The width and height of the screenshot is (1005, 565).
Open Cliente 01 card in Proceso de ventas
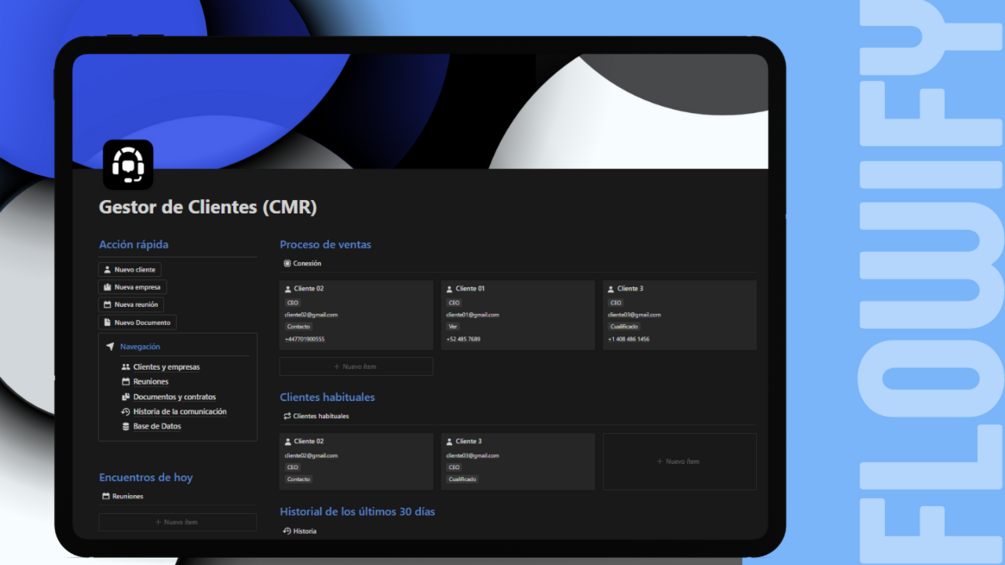[x=518, y=315]
